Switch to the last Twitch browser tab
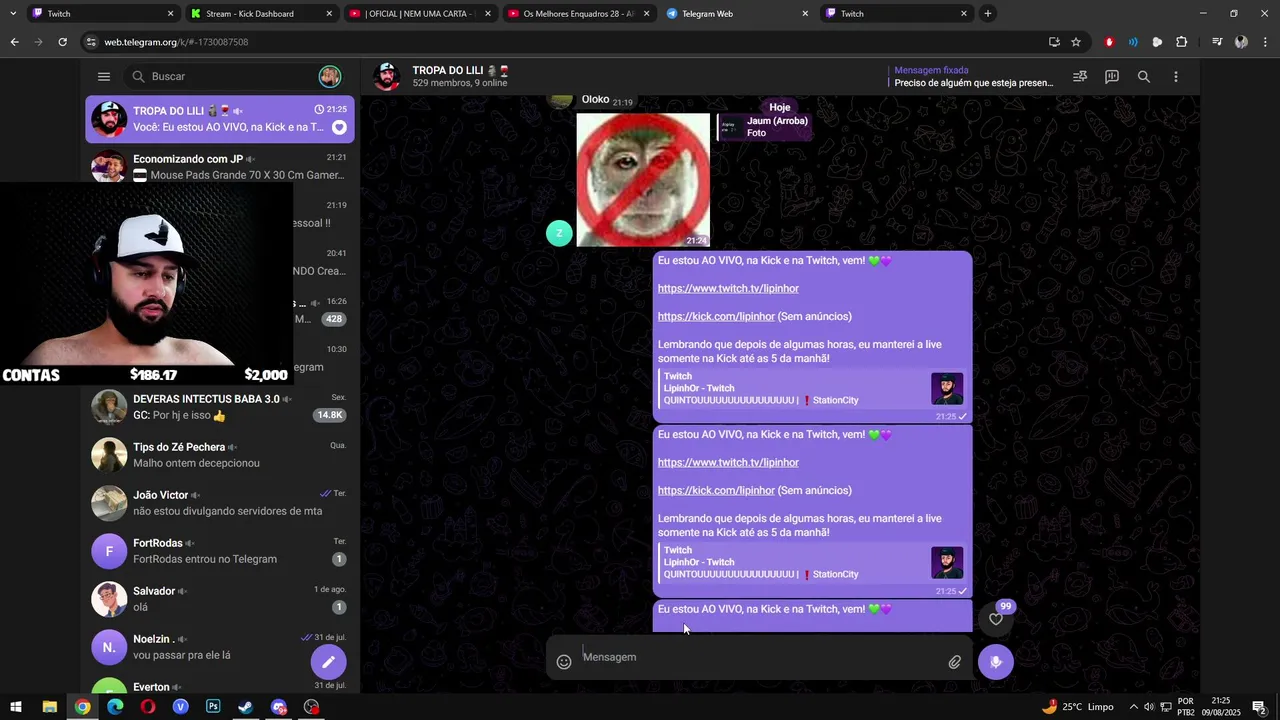The height and width of the screenshot is (720, 1280). 895,14
